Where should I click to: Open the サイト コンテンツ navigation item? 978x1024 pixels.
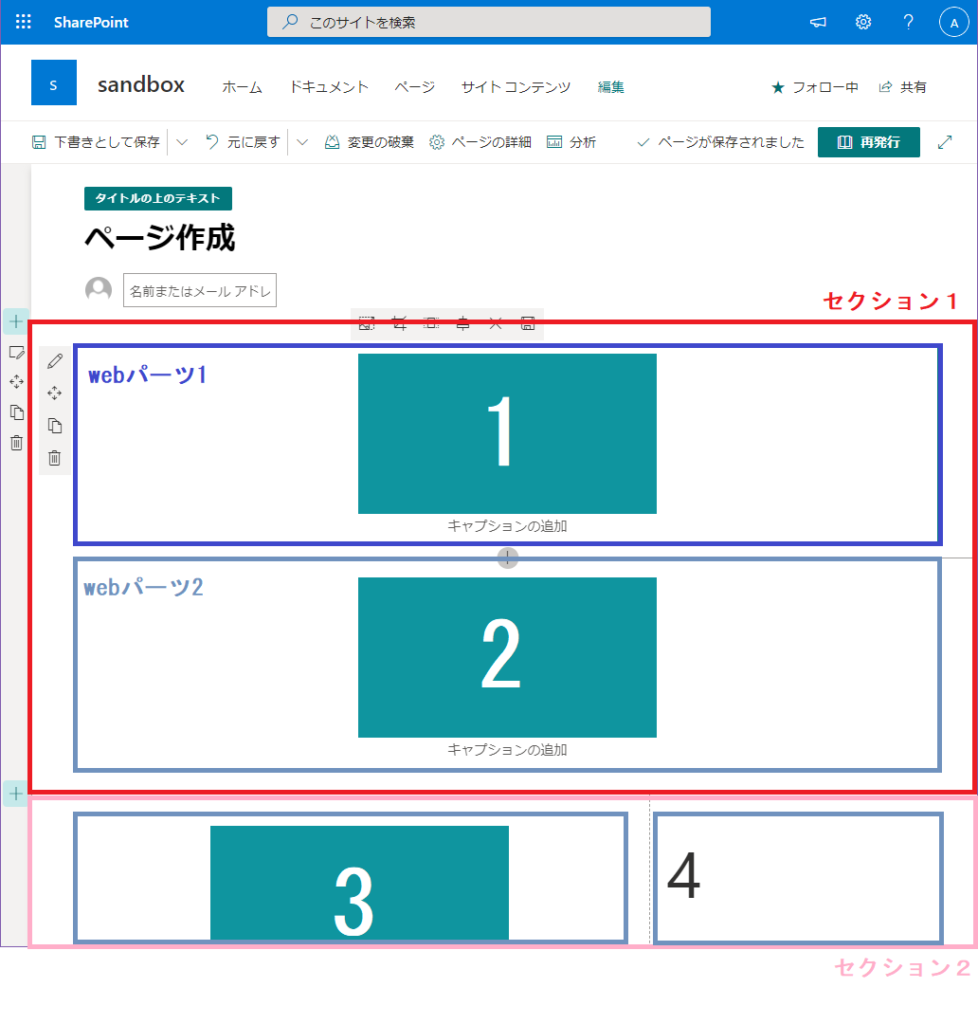click(x=516, y=88)
